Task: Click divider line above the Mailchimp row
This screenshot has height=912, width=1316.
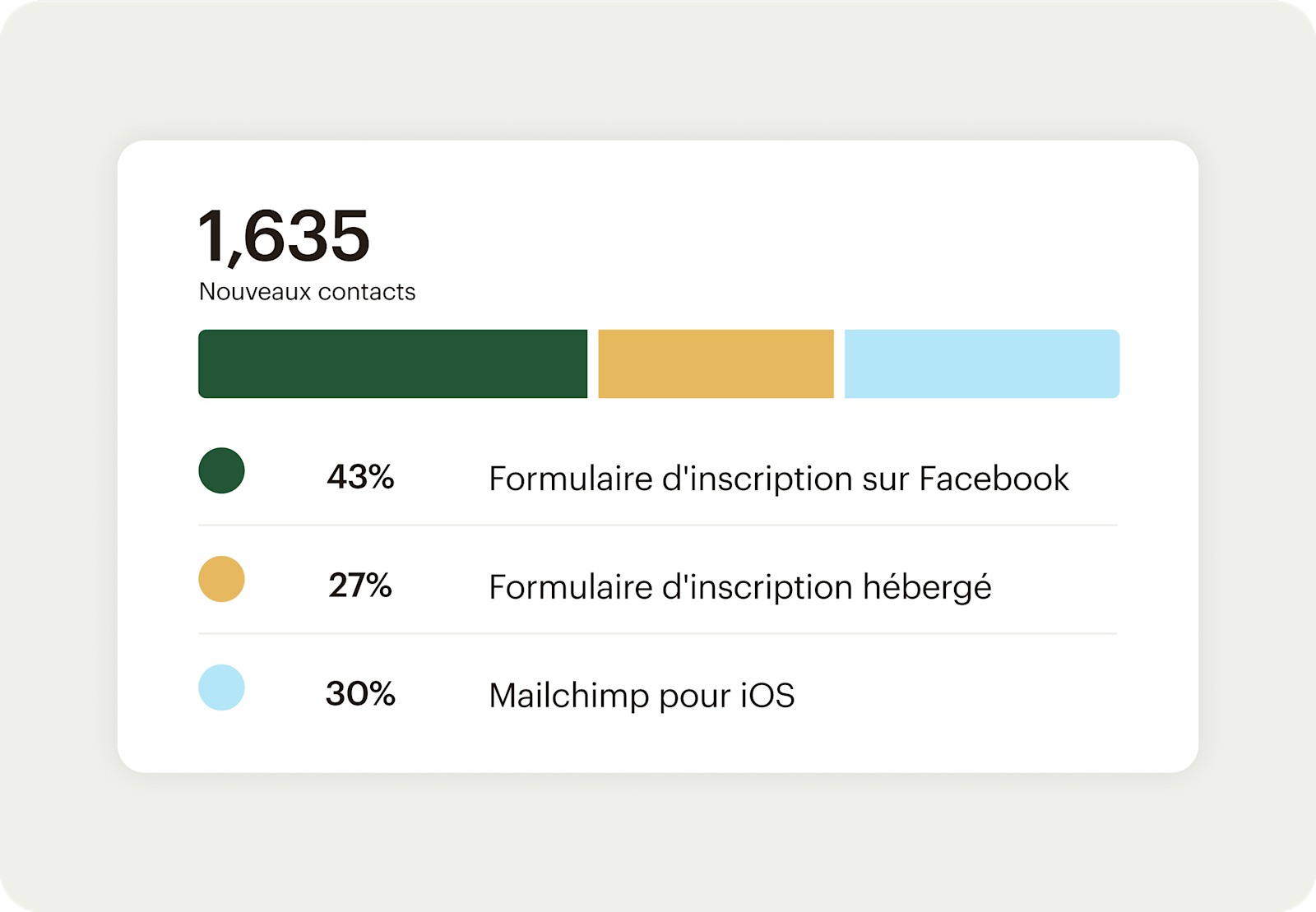Action: pyautogui.click(x=658, y=633)
